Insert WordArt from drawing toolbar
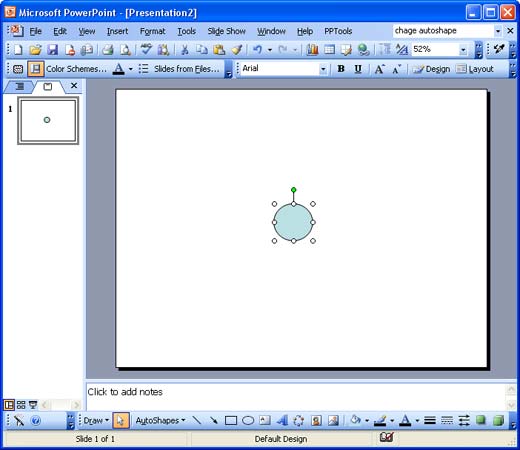This screenshot has height=450, width=520. [x=282, y=420]
